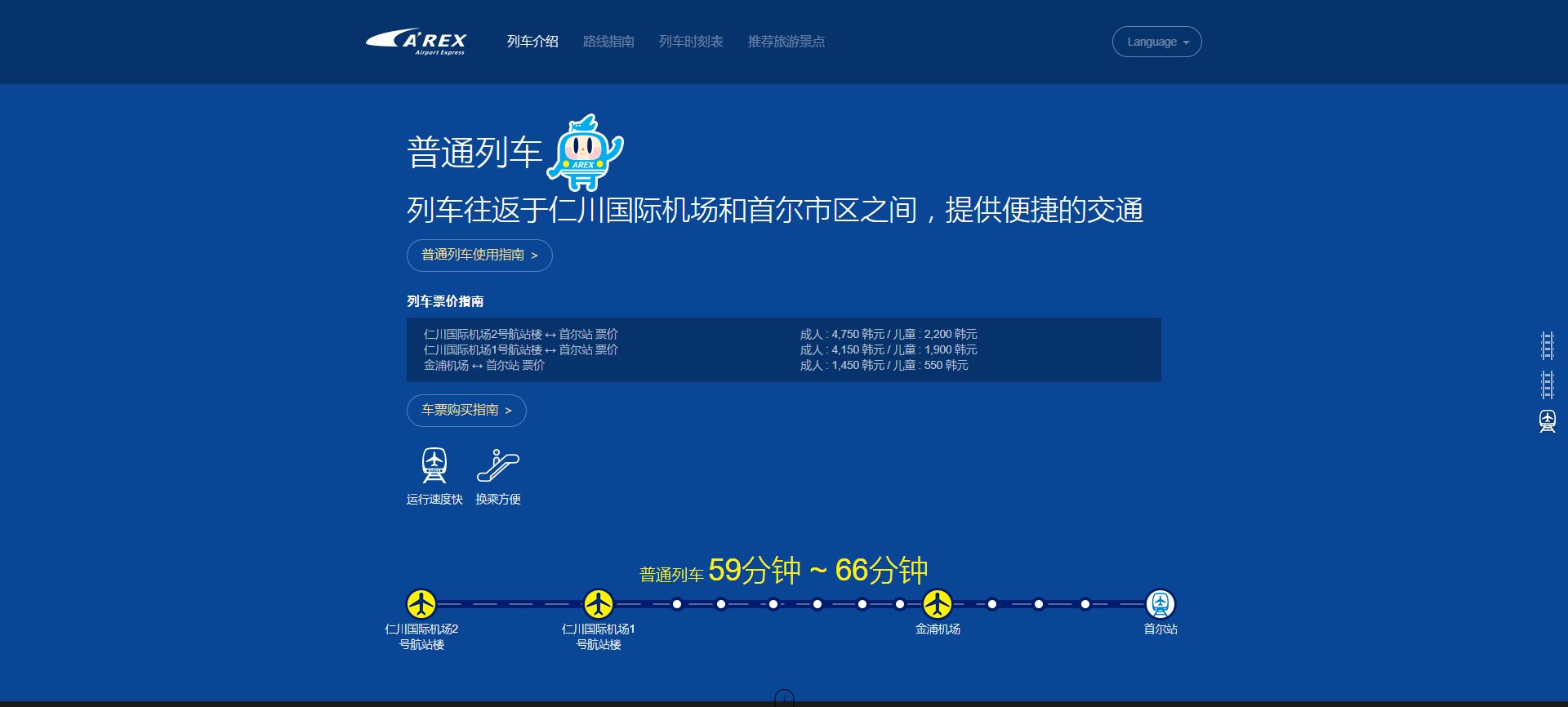Open 推荐旅游景点 in the navigation bar
Image resolution: width=1568 pixels, height=707 pixels.
click(x=786, y=42)
